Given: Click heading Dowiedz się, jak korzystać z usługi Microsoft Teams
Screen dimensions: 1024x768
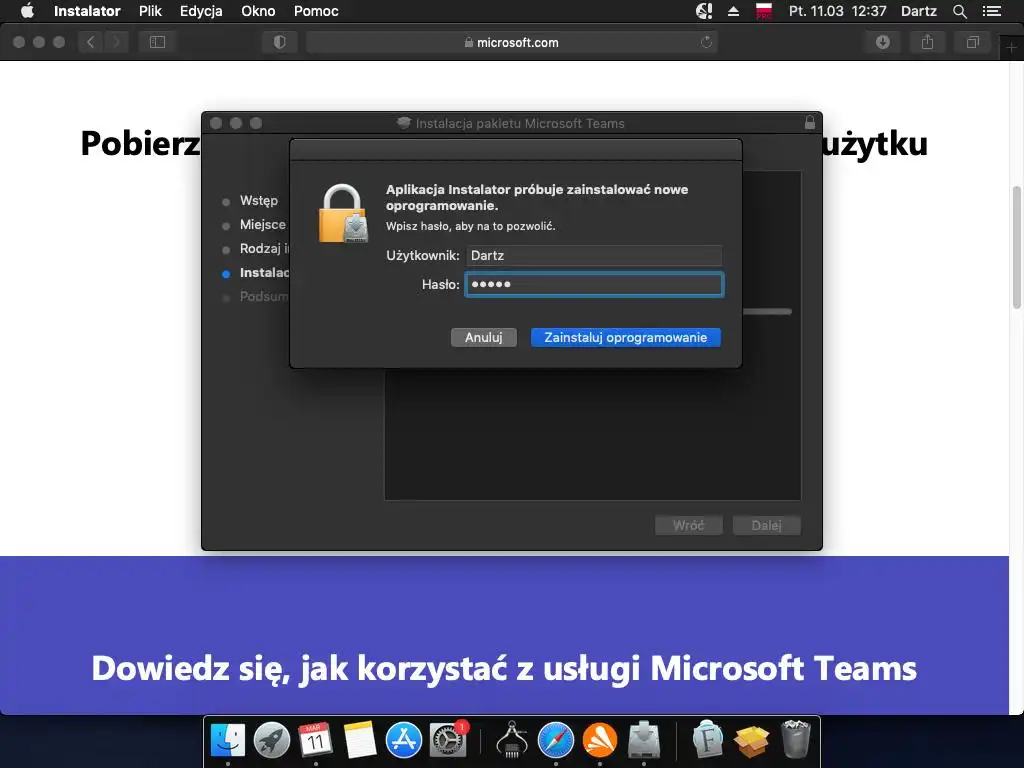Looking at the screenshot, I should (x=504, y=669).
